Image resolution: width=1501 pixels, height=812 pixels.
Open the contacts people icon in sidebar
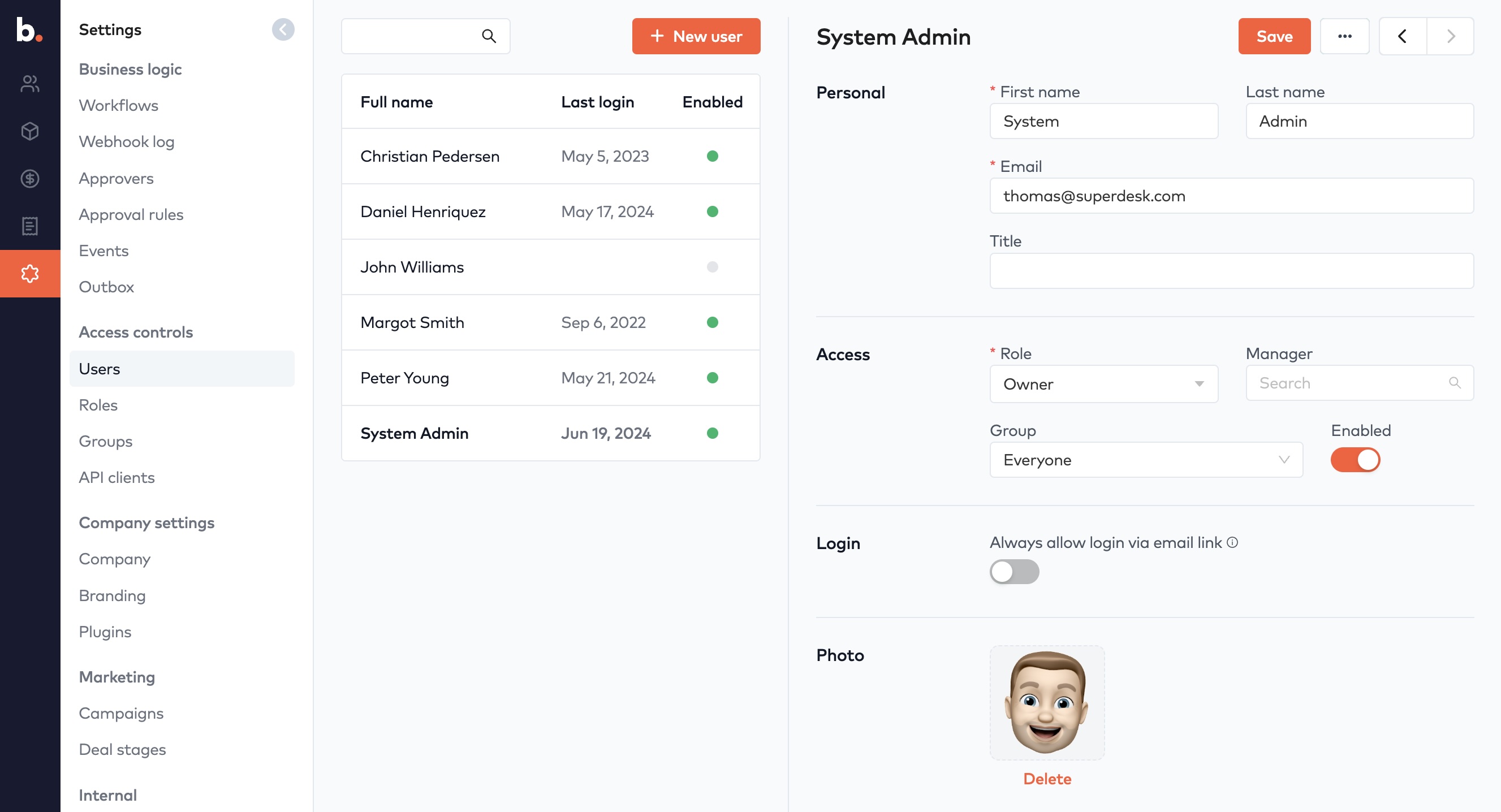coord(30,84)
